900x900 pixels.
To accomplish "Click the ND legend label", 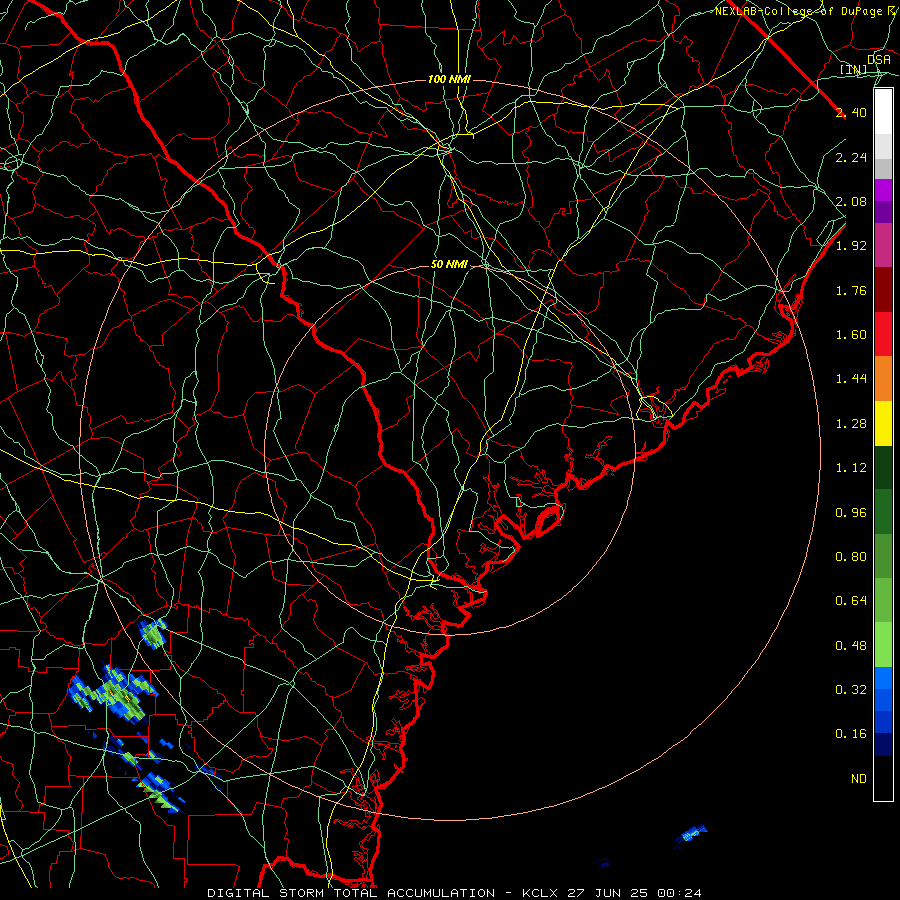I will (x=859, y=779).
